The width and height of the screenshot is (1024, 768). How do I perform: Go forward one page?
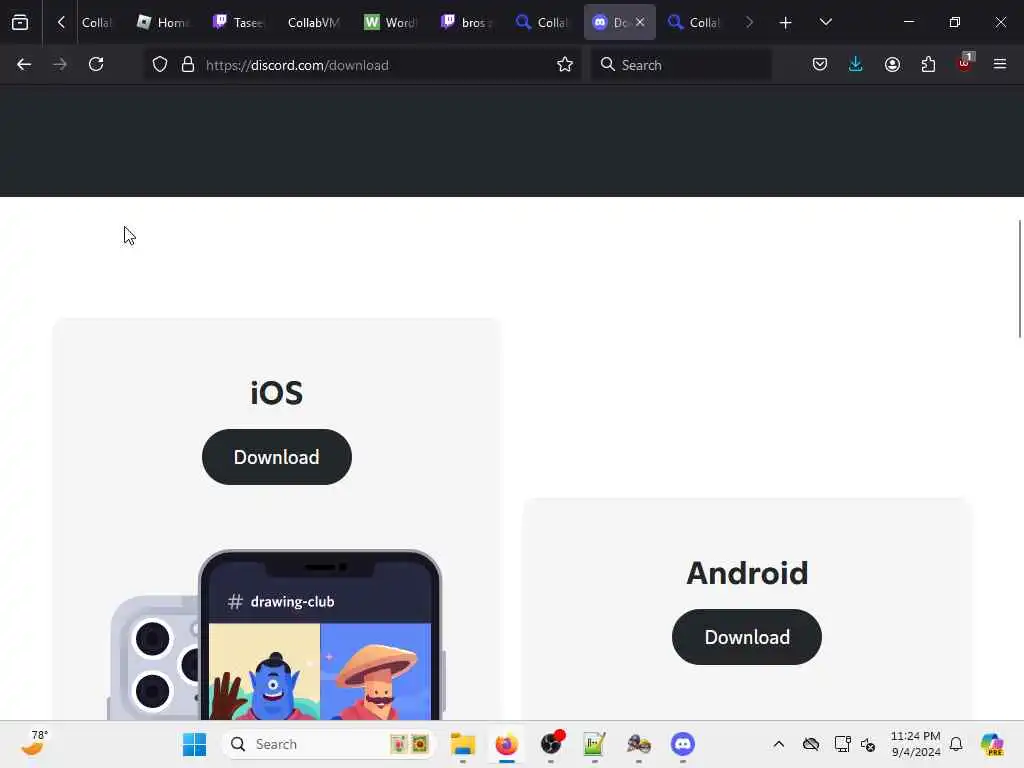[59, 65]
